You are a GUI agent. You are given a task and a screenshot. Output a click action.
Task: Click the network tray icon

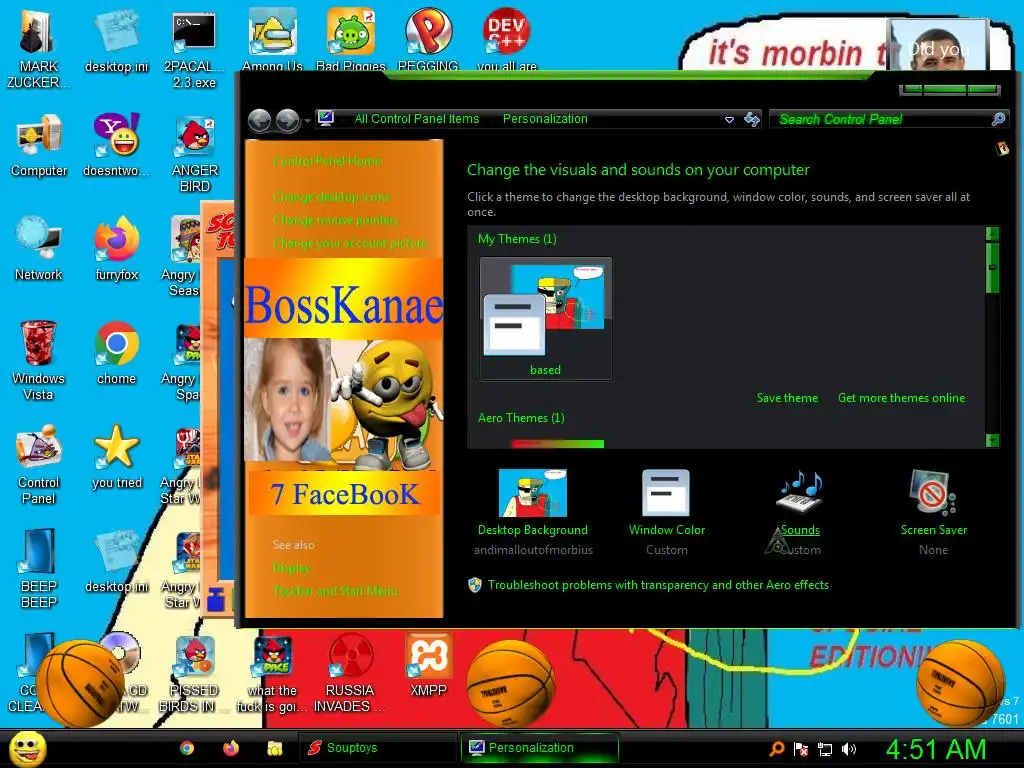825,749
